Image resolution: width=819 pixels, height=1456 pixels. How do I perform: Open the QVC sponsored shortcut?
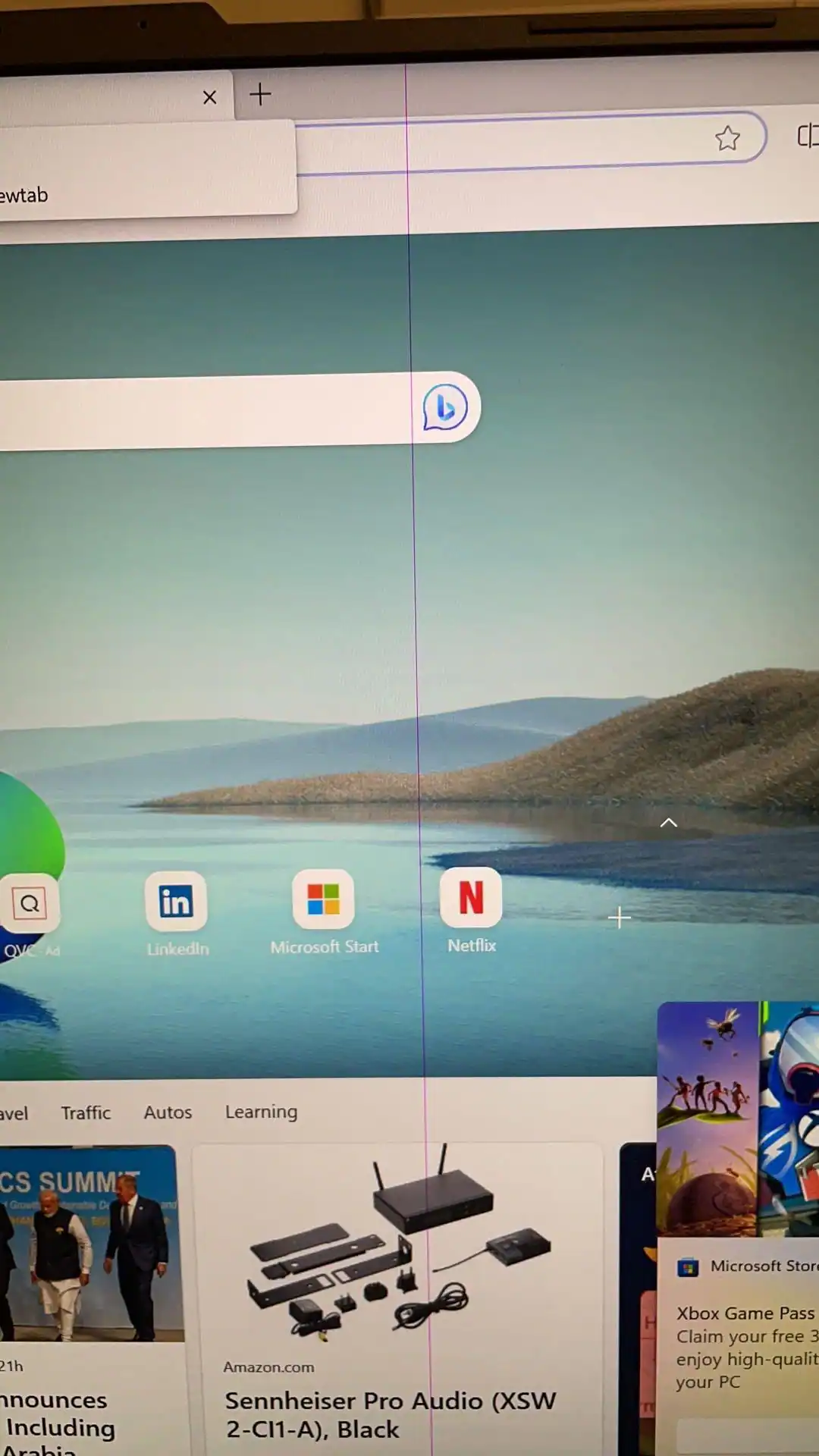click(x=30, y=904)
